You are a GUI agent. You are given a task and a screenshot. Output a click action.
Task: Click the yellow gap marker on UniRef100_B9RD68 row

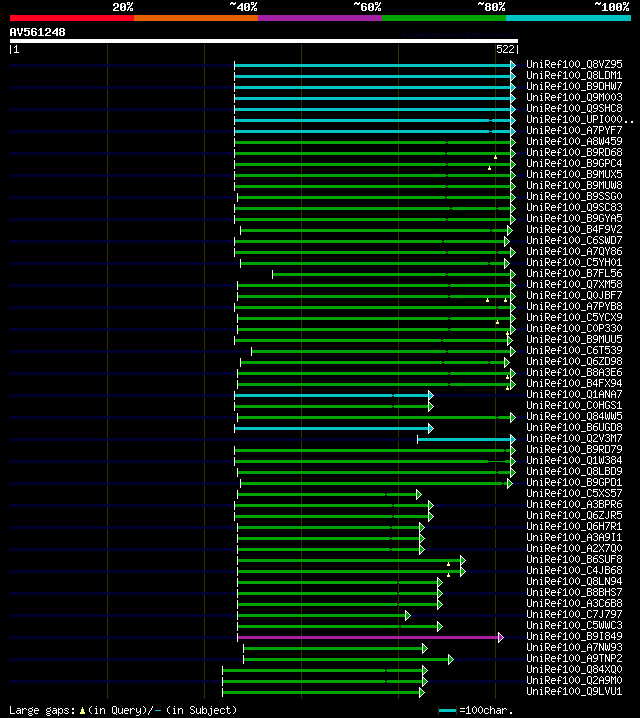(495, 157)
